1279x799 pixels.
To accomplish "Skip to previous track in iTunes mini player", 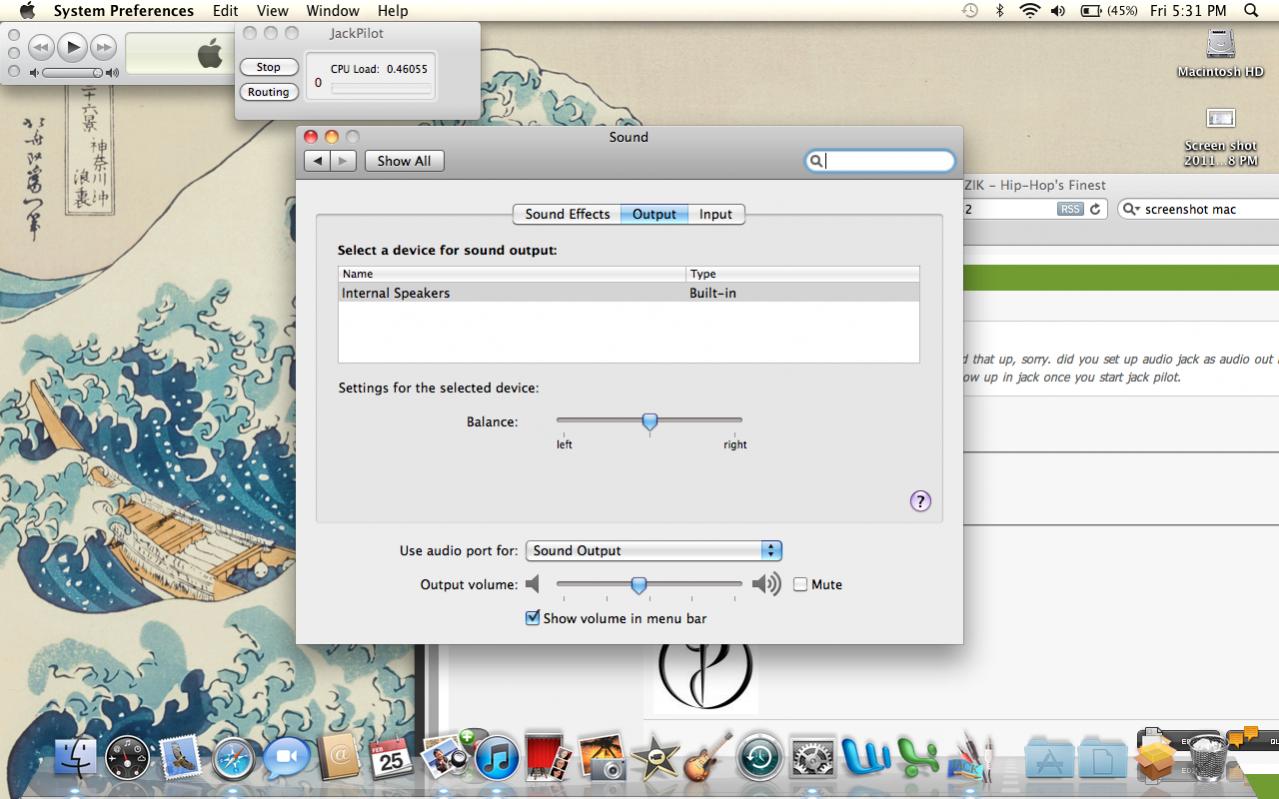I will click(x=41, y=47).
